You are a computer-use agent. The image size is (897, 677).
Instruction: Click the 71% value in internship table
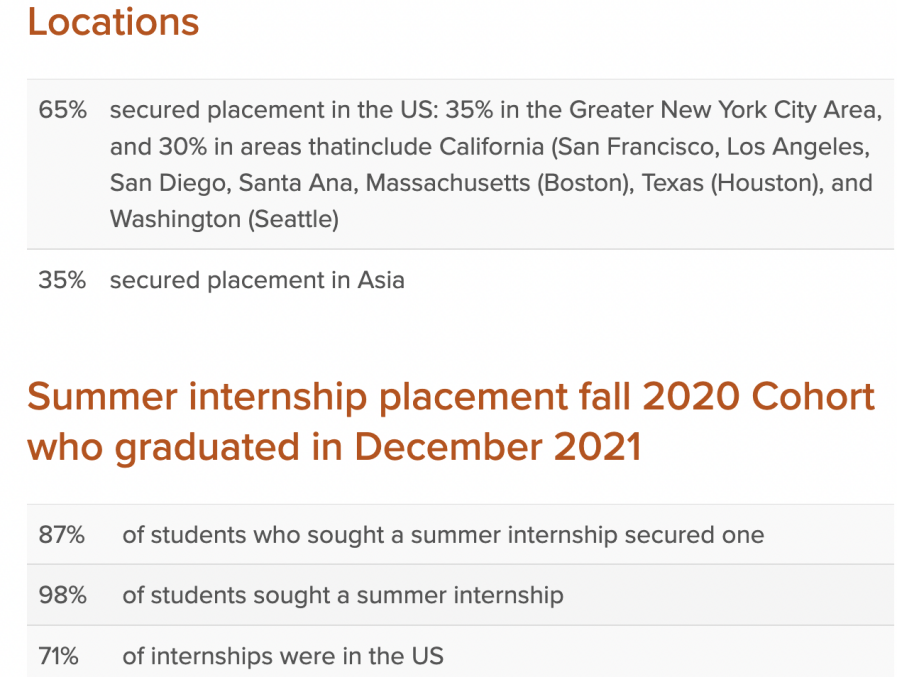coord(58,657)
